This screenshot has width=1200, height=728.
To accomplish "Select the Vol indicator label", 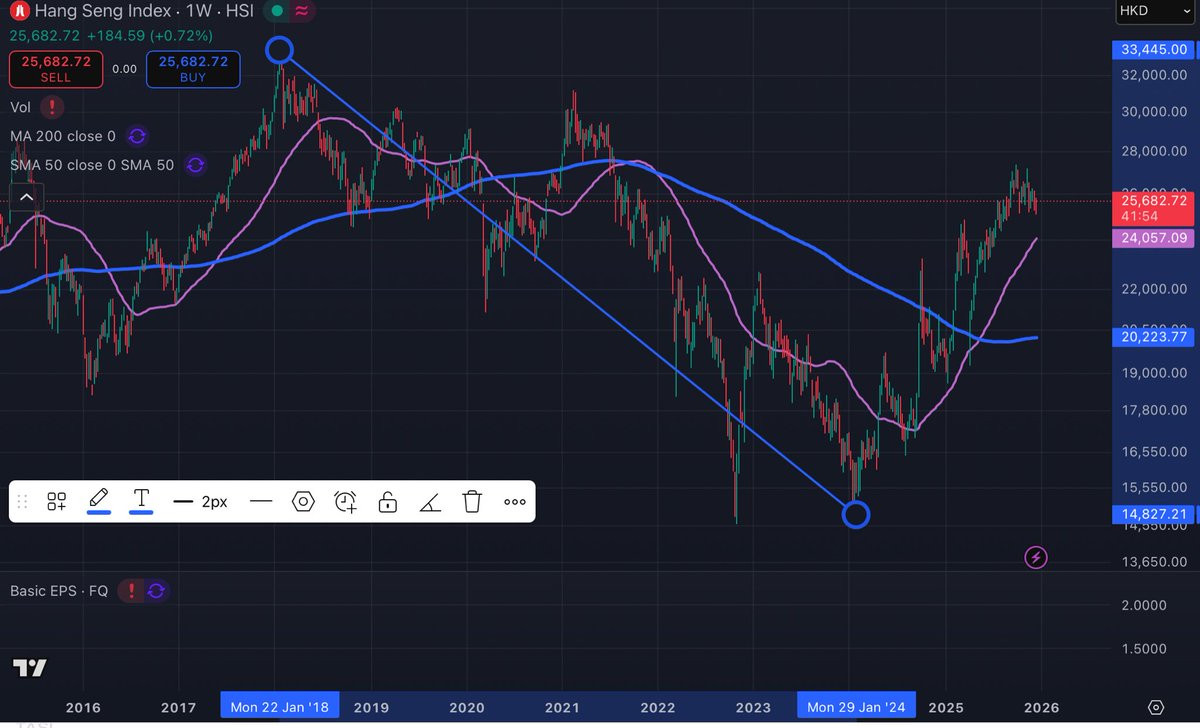I will pyautogui.click(x=19, y=107).
